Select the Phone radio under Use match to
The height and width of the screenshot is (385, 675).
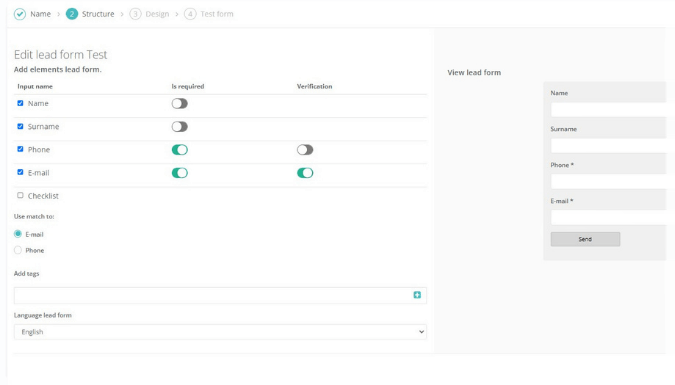pyautogui.click(x=18, y=250)
